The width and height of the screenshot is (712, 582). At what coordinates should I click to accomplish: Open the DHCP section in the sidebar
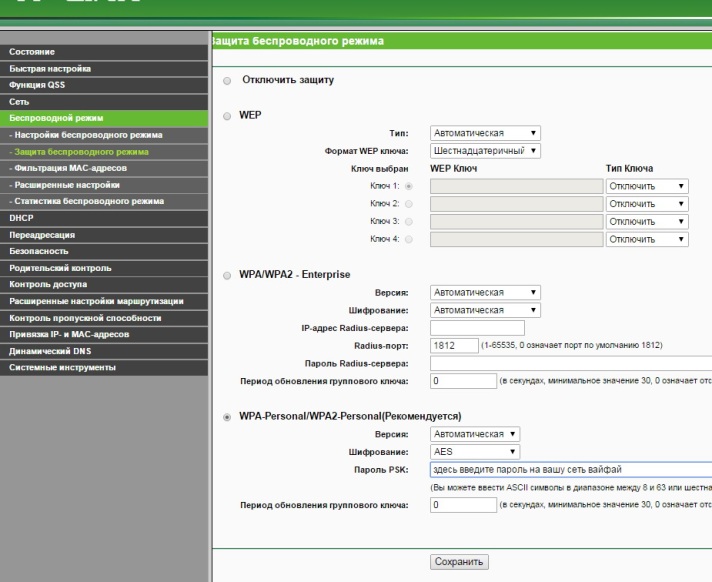point(105,217)
